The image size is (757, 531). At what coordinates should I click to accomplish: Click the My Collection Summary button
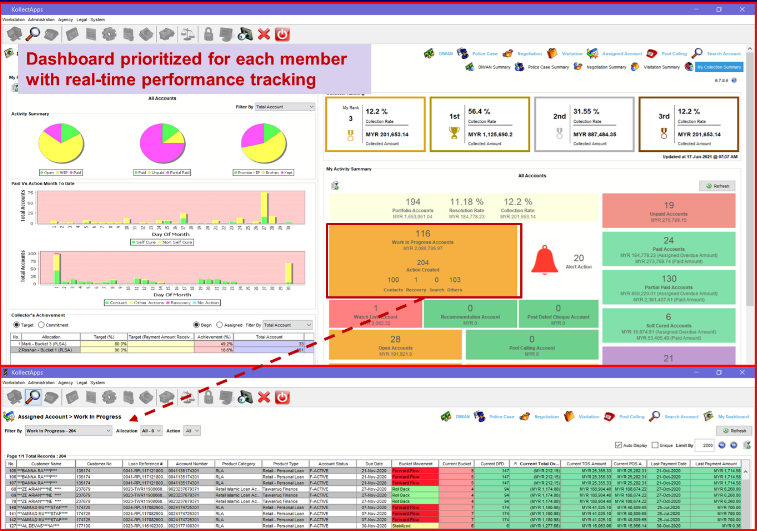(x=719, y=67)
